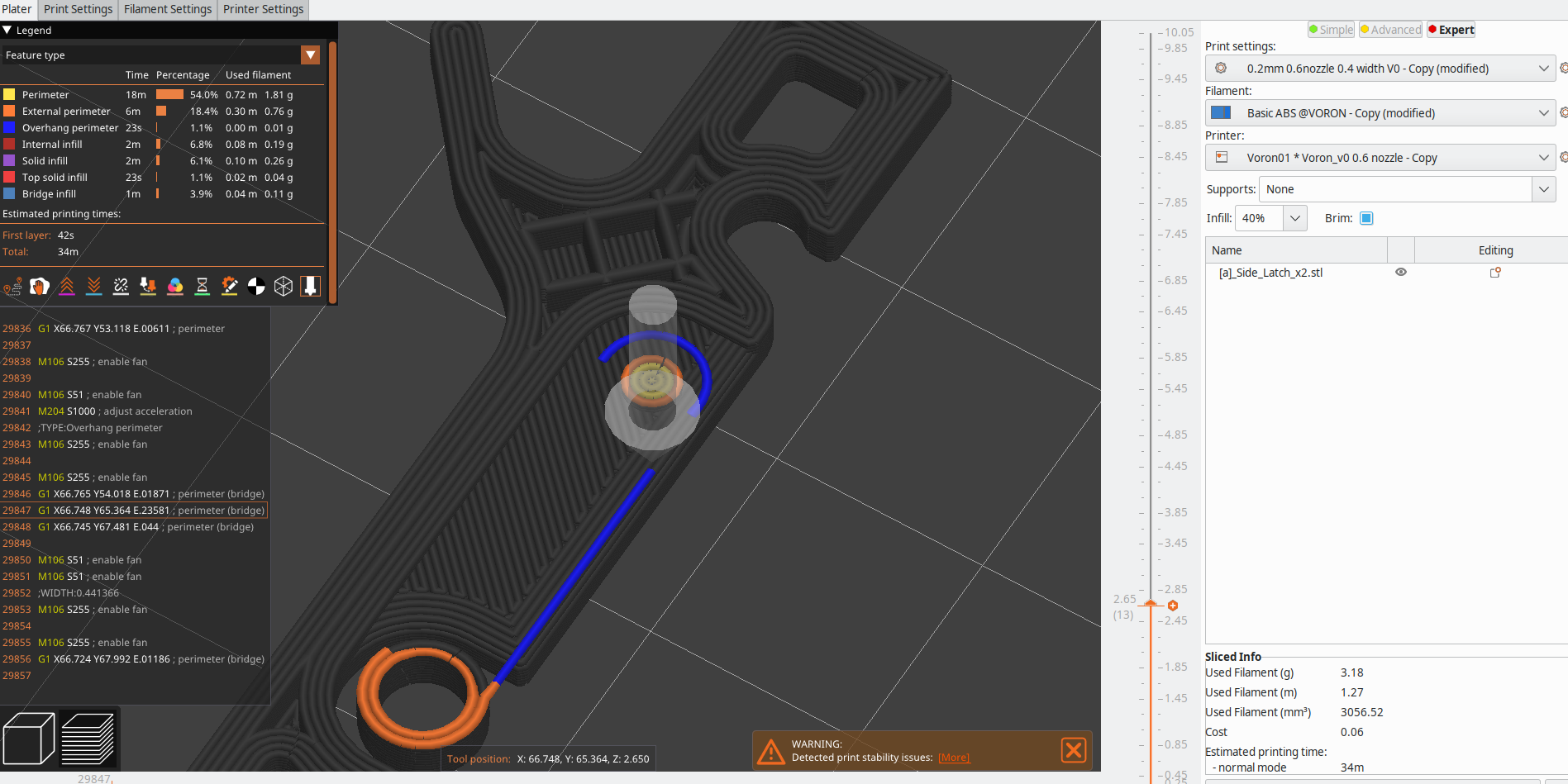The width and height of the screenshot is (1568, 784).
Task: Show deretractions in the preview
Action: (x=93, y=286)
